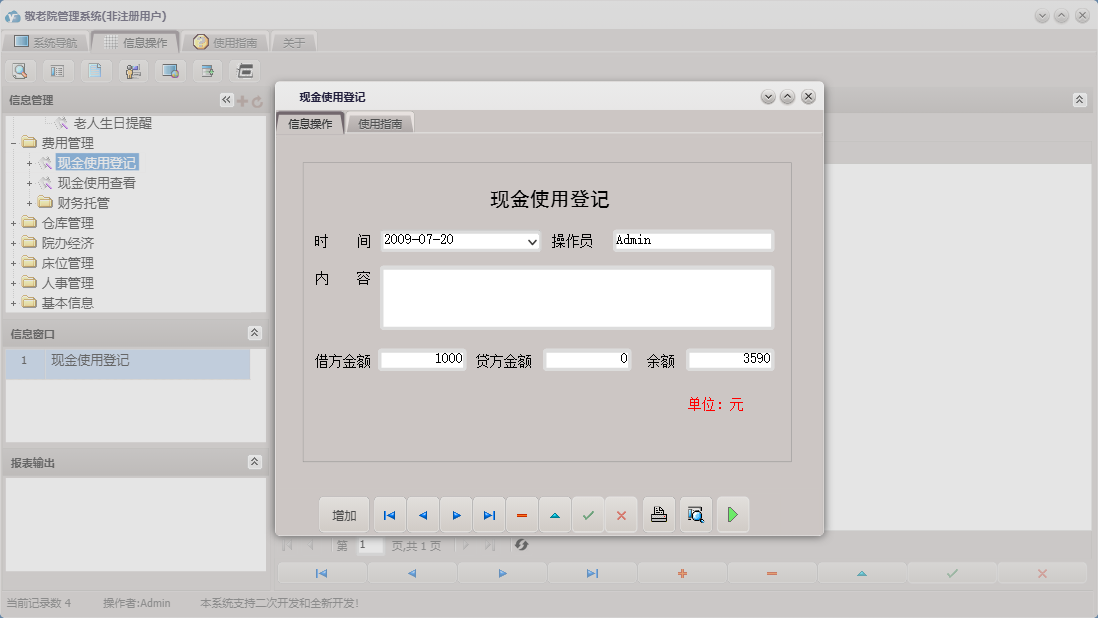Screen dimensions: 1098x618
Task: Click the refresh icon next to the page number
Action: [518, 545]
